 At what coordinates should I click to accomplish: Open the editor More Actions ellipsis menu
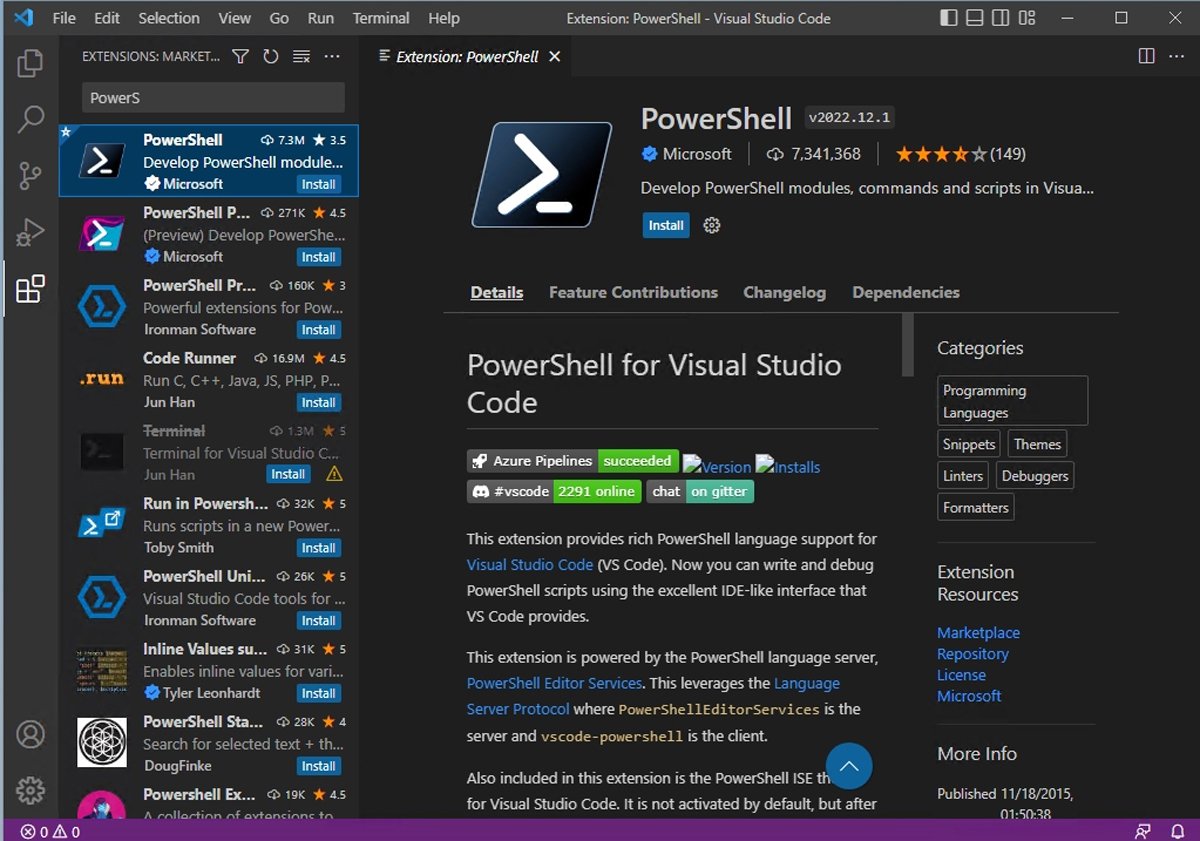(x=1177, y=57)
